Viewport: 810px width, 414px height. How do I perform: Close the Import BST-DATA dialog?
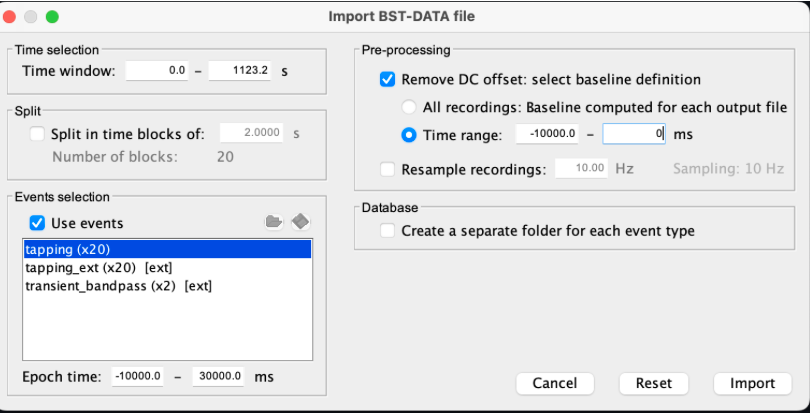tap(12, 17)
